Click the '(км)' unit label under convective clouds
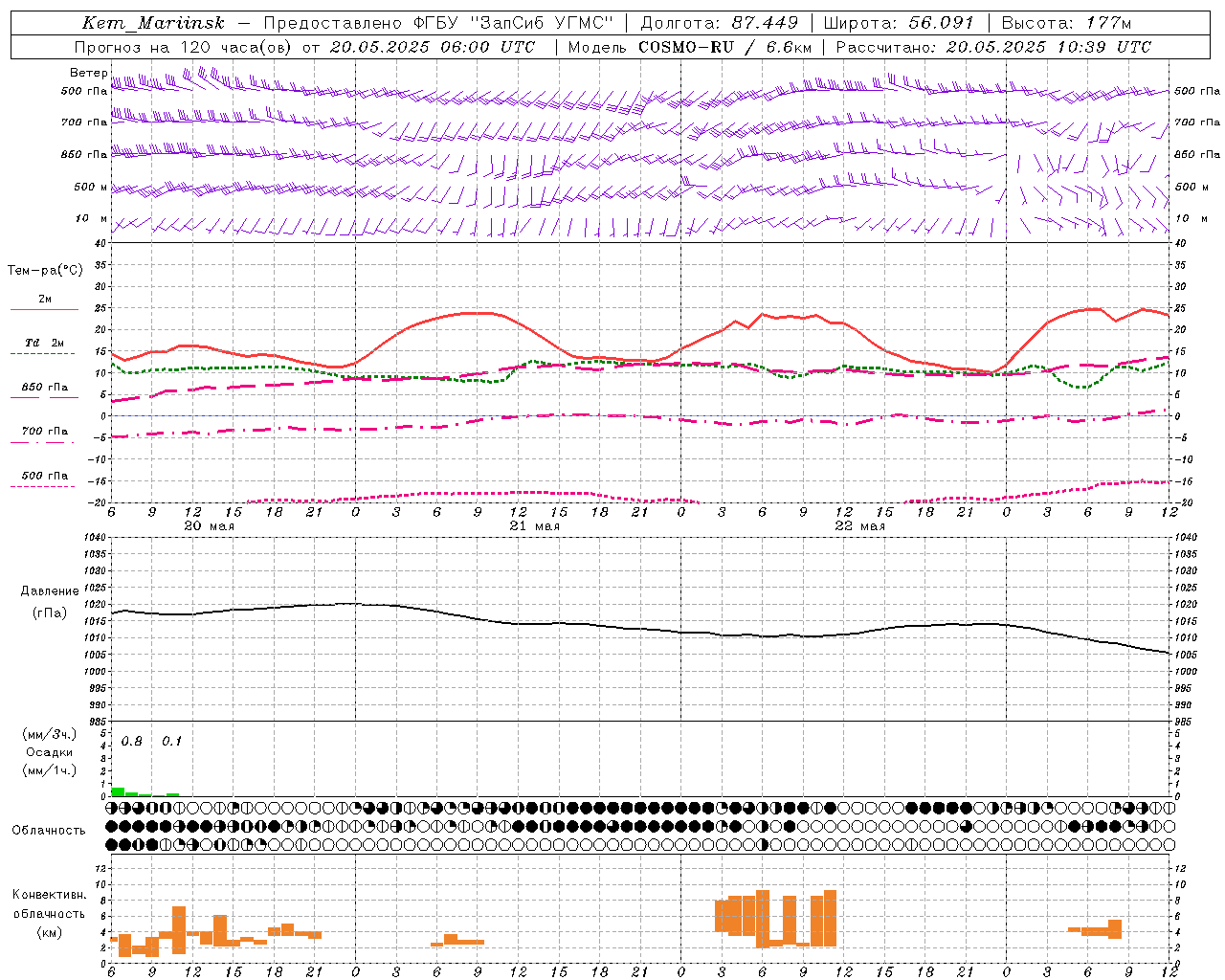This screenshot has width=1225, height=980. 49,932
